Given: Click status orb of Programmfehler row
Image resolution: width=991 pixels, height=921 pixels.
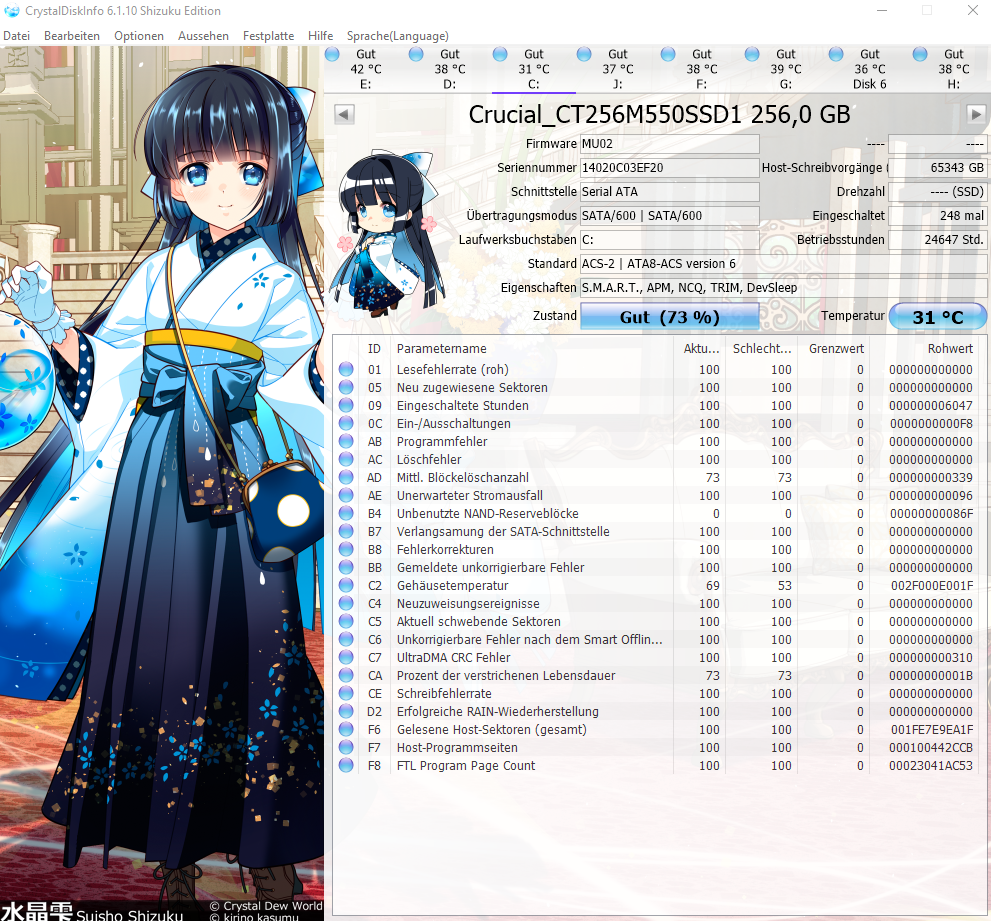Looking at the screenshot, I should tap(346, 441).
